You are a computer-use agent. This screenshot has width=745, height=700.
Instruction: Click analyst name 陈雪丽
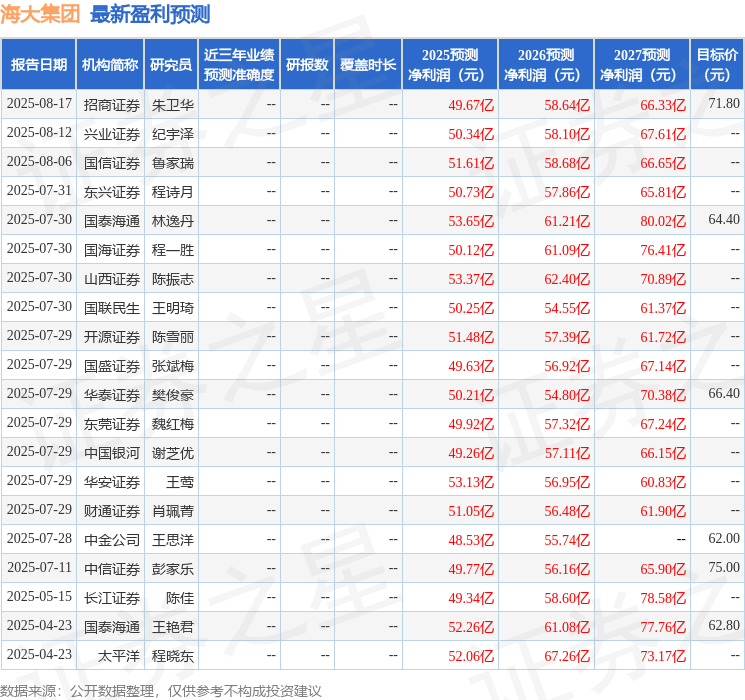[172, 337]
